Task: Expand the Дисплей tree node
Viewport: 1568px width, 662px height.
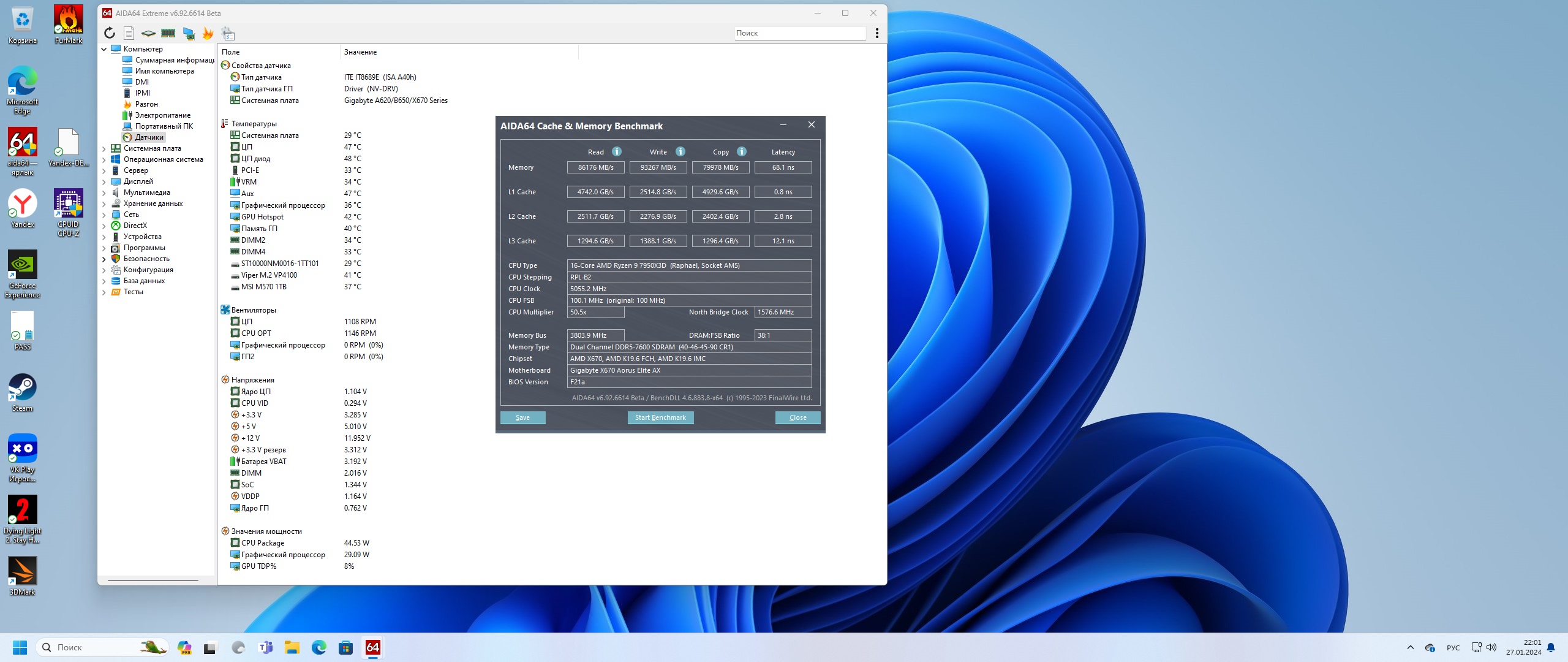Action: (104, 181)
